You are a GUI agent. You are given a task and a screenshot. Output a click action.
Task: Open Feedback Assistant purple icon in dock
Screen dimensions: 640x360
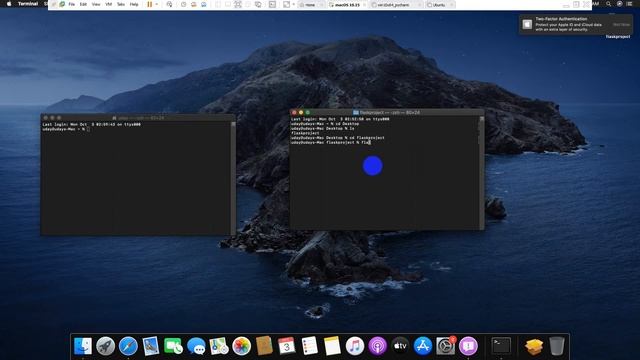click(x=469, y=346)
